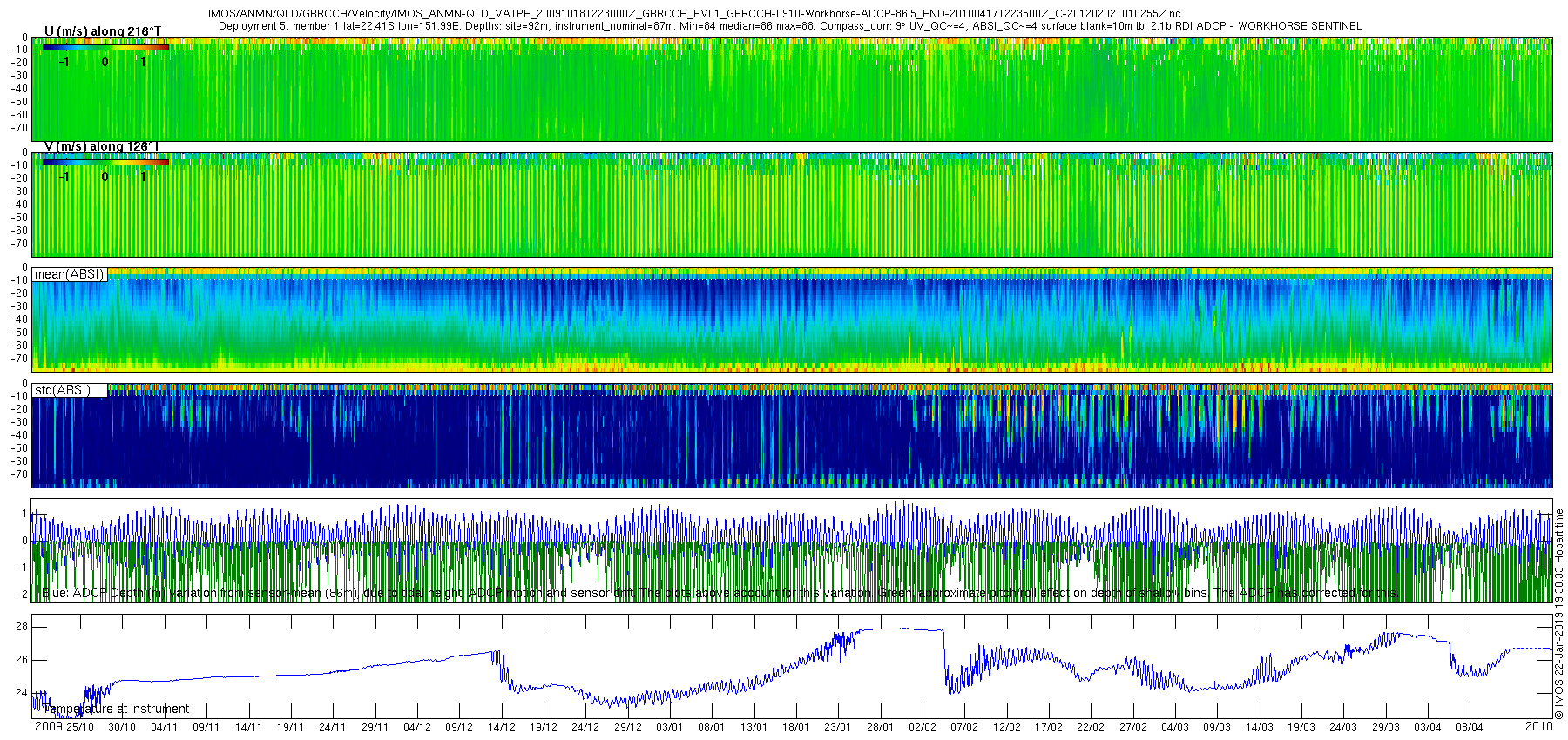Click the '23/01' date tick label
Screen dimensions: 1568x740
coord(838,728)
